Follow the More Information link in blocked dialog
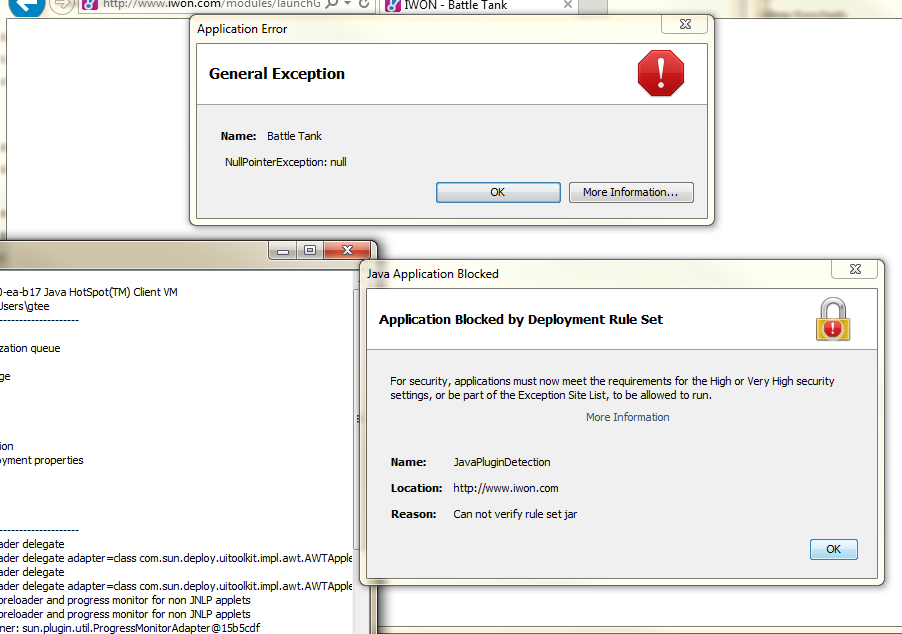This screenshot has height=634, width=902. [627, 417]
